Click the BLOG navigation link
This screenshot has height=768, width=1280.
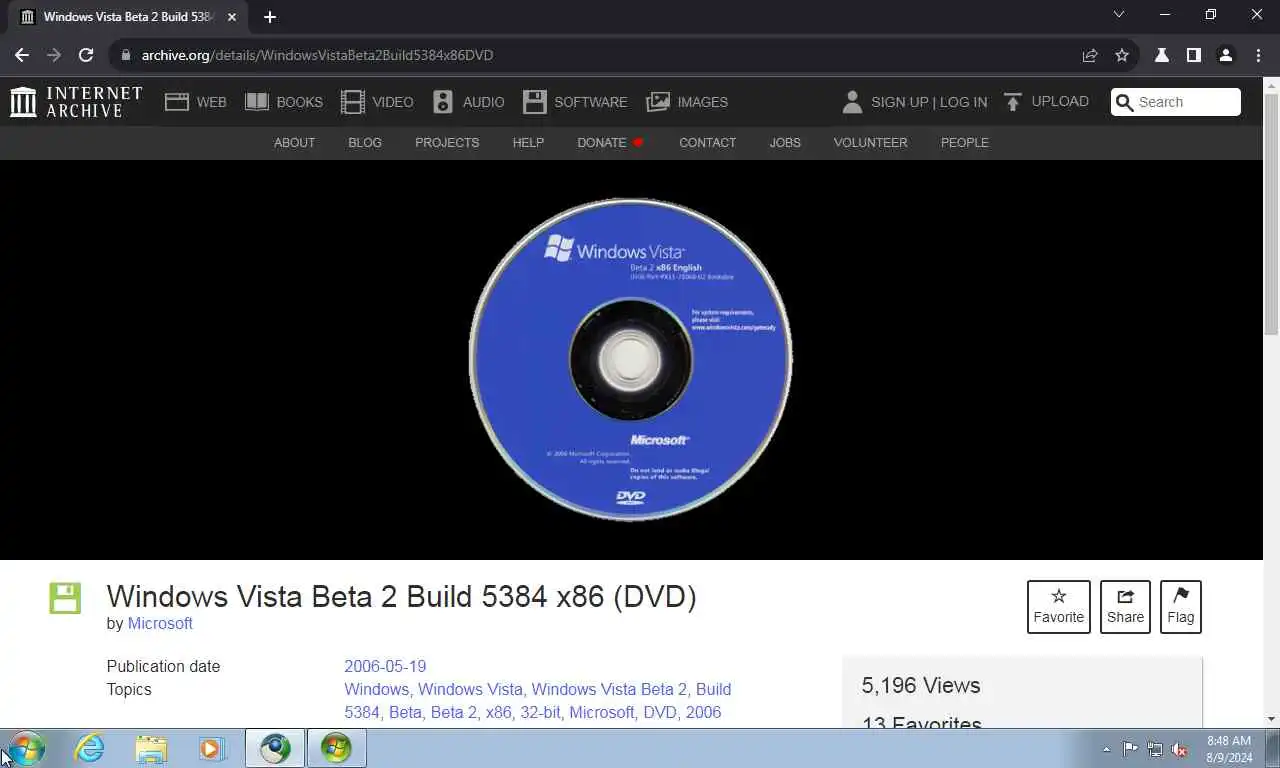[365, 143]
